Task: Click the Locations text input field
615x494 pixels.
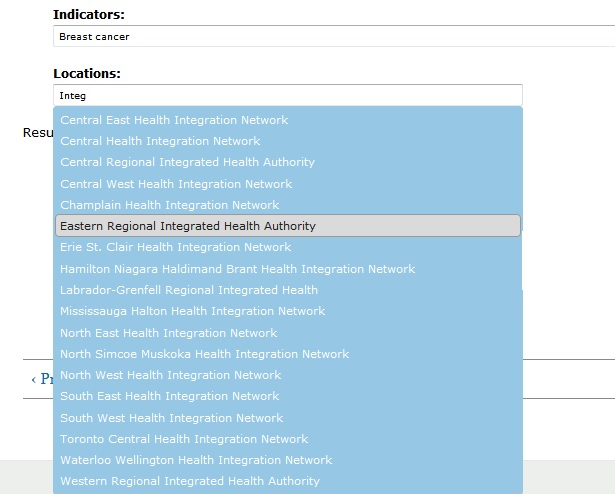Action: (287, 96)
